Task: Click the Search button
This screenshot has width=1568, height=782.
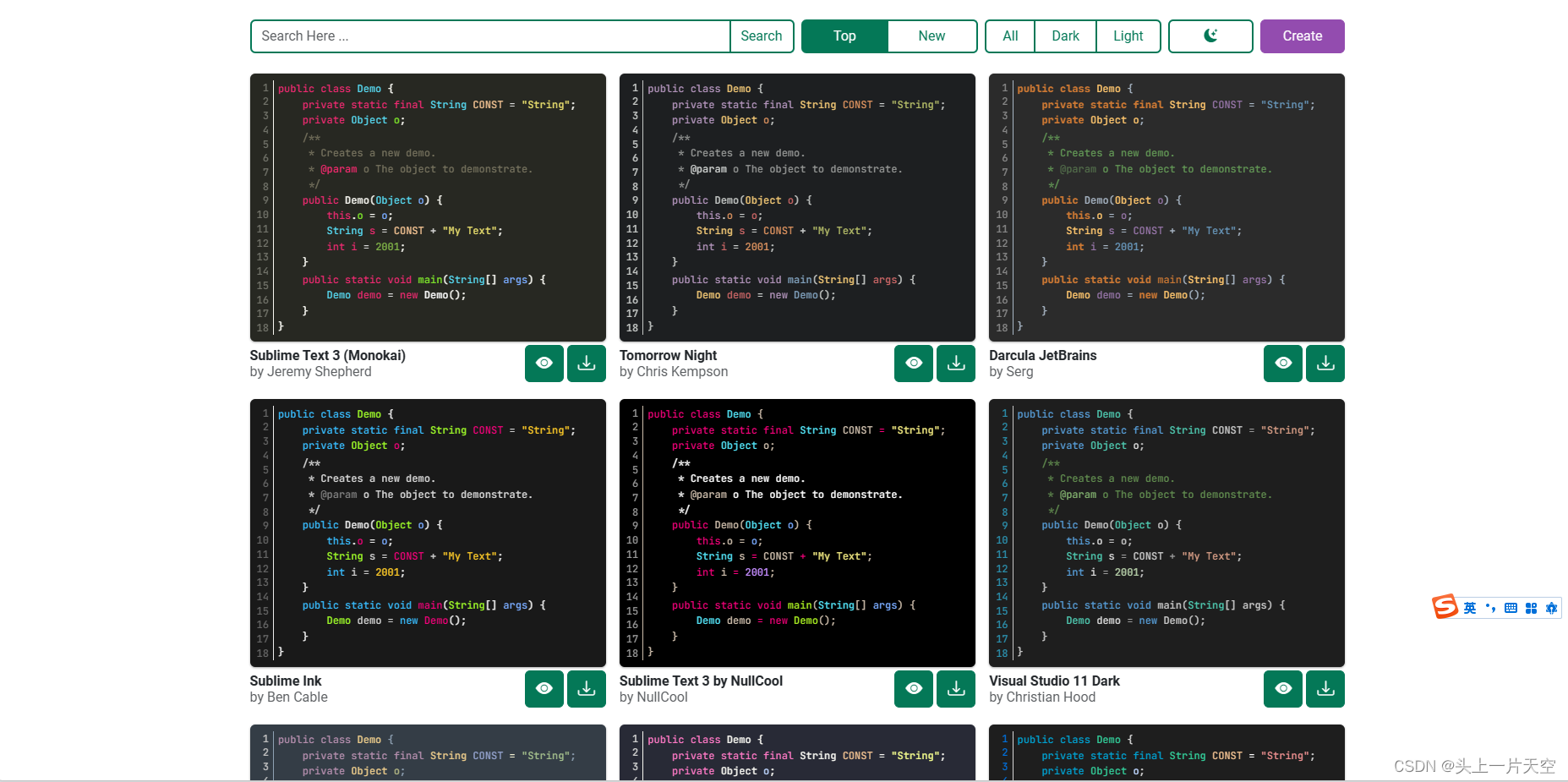Action: (x=762, y=36)
